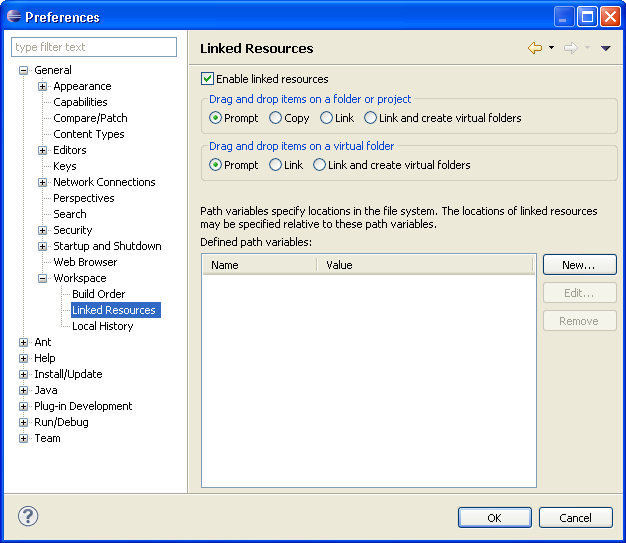Toggle Enable linked resources checkbox
The image size is (626, 543).
pos(207,79)
